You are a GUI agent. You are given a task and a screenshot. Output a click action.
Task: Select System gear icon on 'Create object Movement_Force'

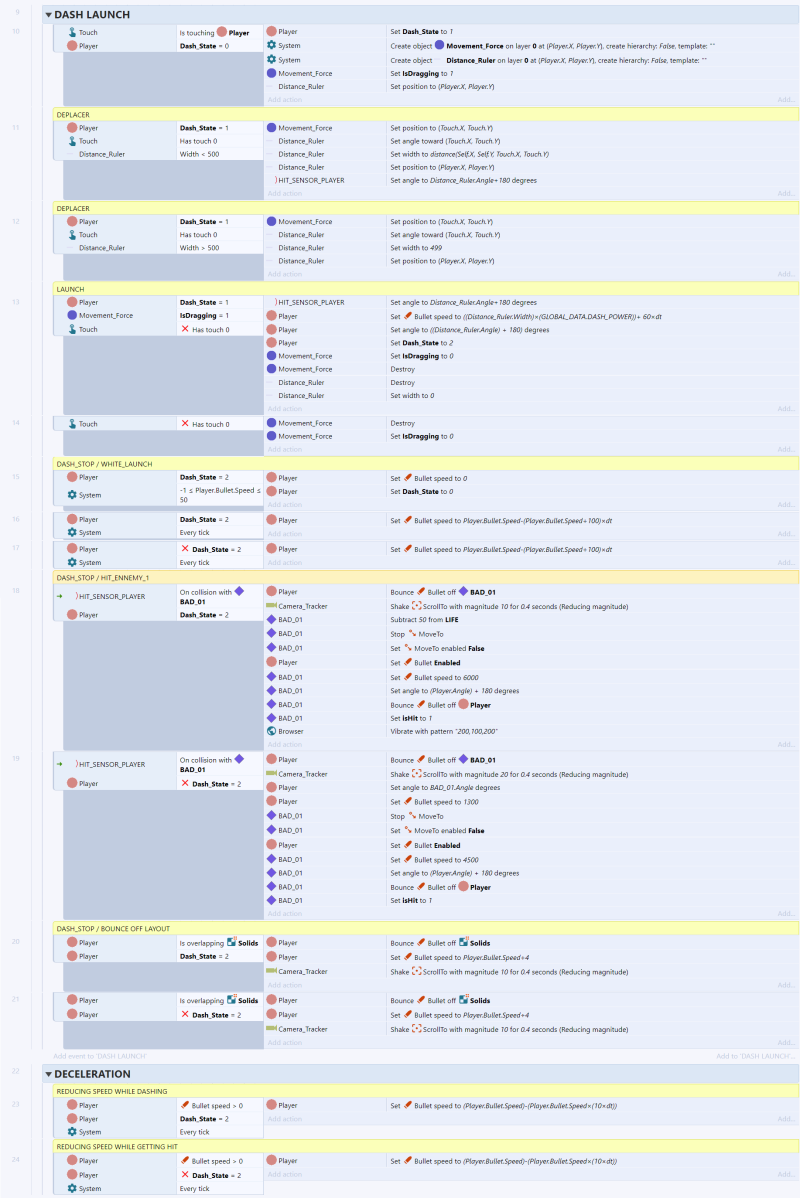click(x=271, y=45)
